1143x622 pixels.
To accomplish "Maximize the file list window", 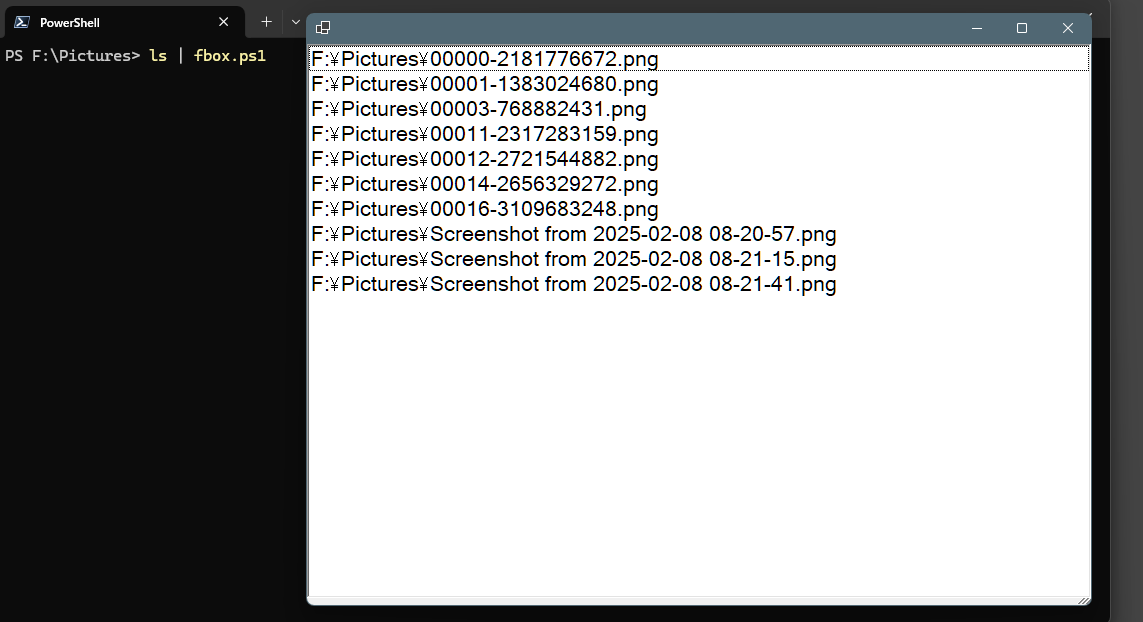I will click(x=1022, y=28).
